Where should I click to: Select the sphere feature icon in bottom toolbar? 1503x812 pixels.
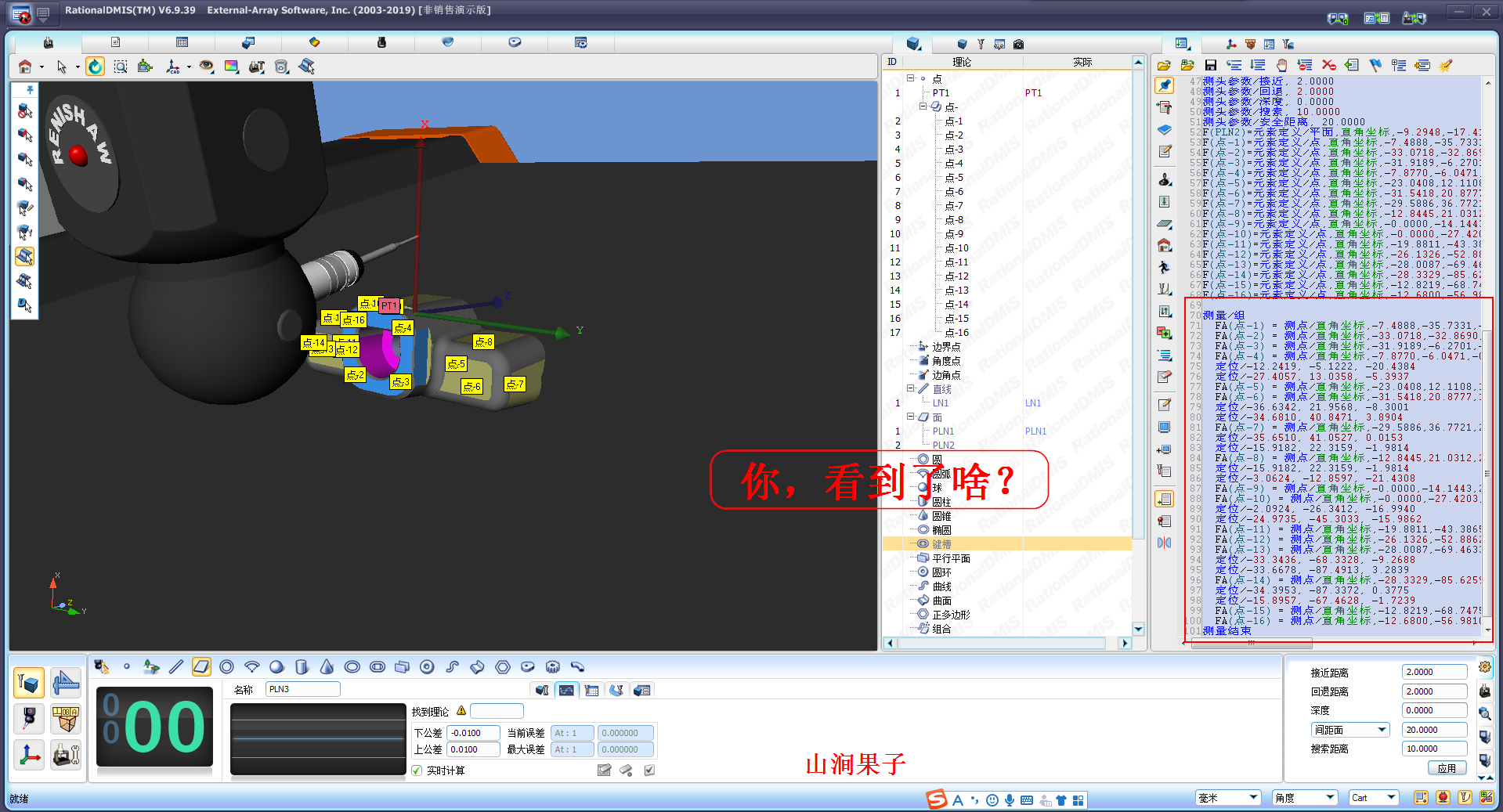276,666
